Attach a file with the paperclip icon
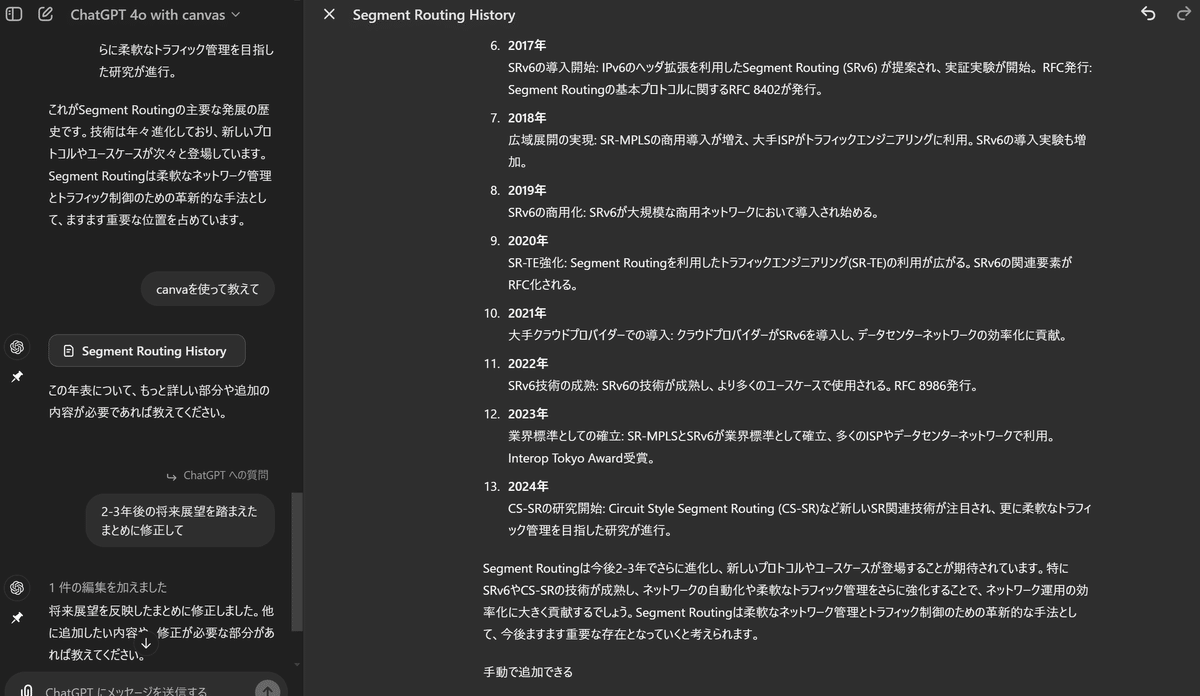This screenshot has width=1200, height=696. click(x=26, y=690)
